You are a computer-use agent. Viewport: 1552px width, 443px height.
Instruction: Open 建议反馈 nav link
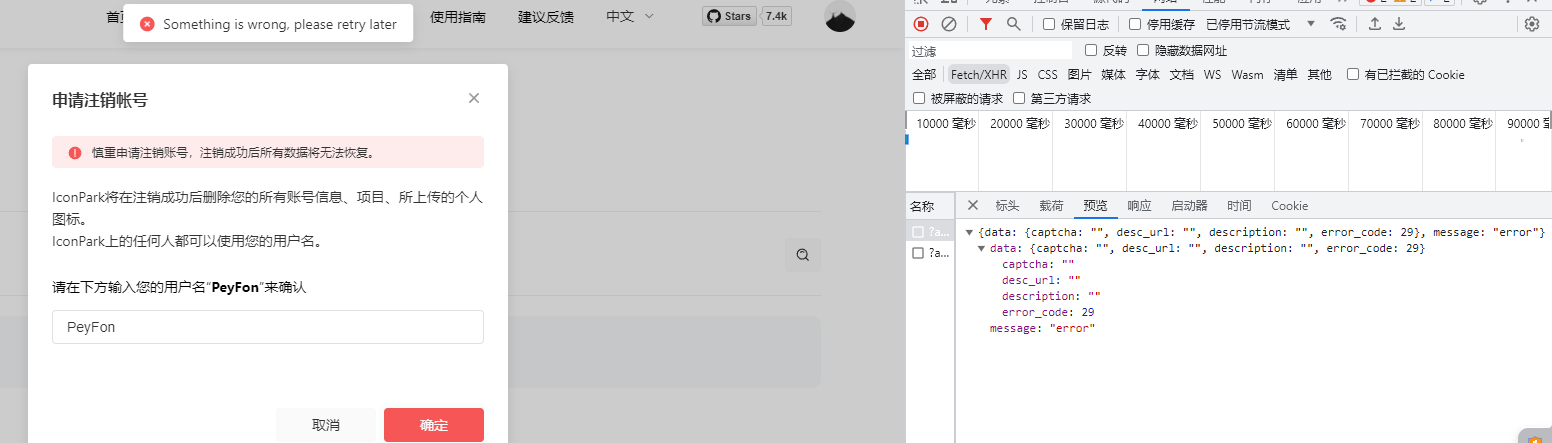tap(546, 16)
